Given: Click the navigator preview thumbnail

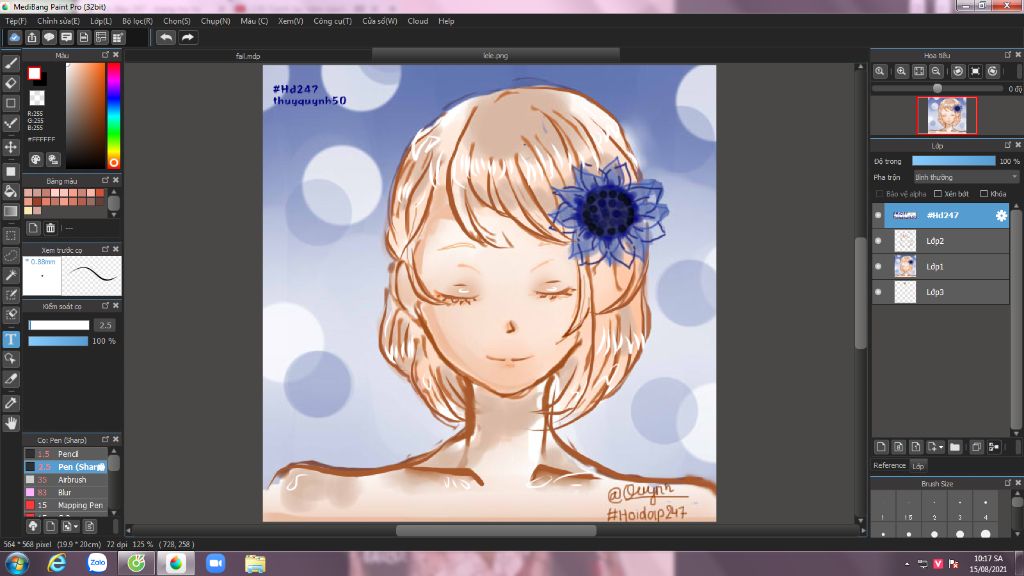Looking at the screenshot, I should click(947, 116).
